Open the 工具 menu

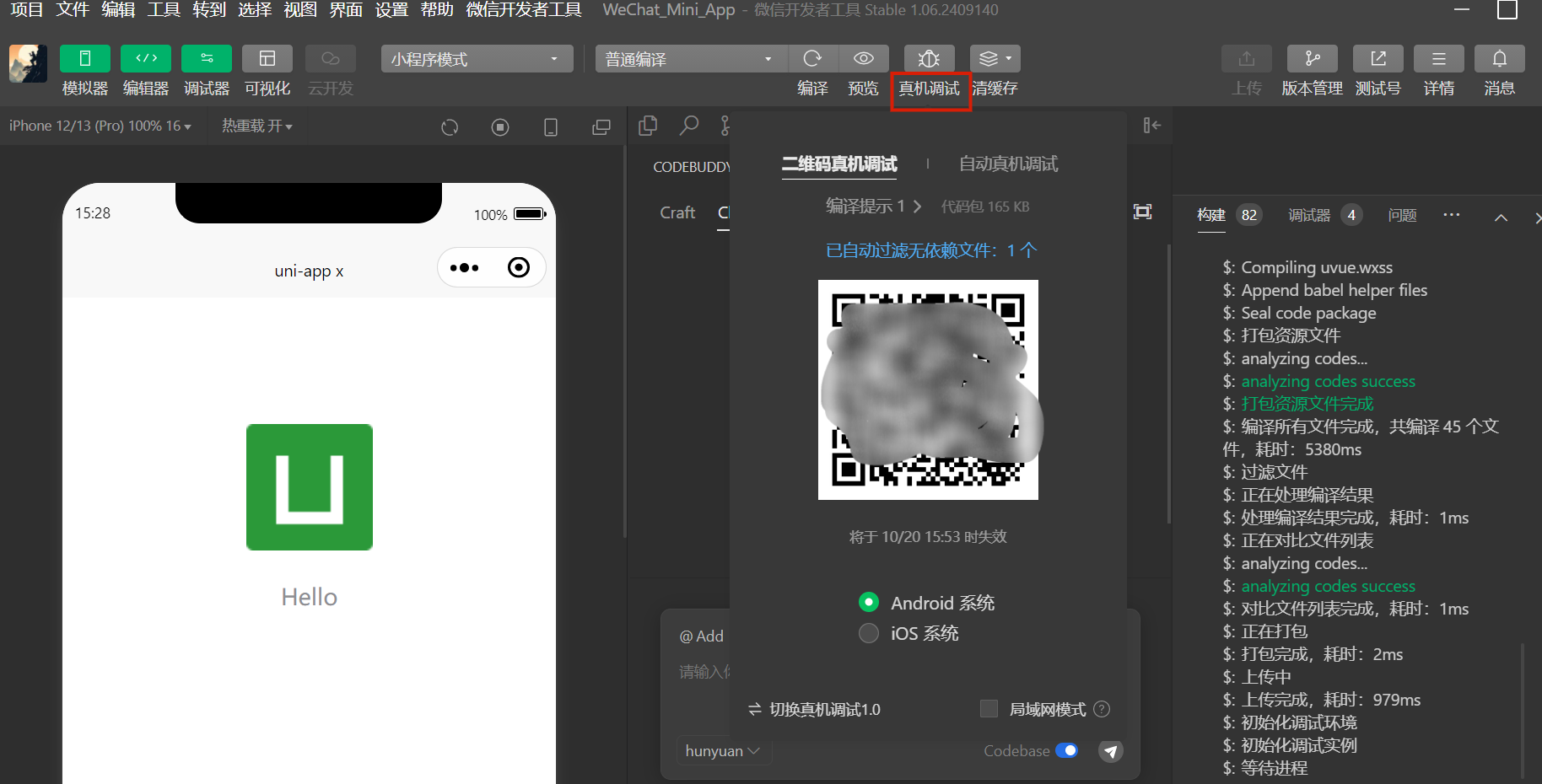pos(164,10)
